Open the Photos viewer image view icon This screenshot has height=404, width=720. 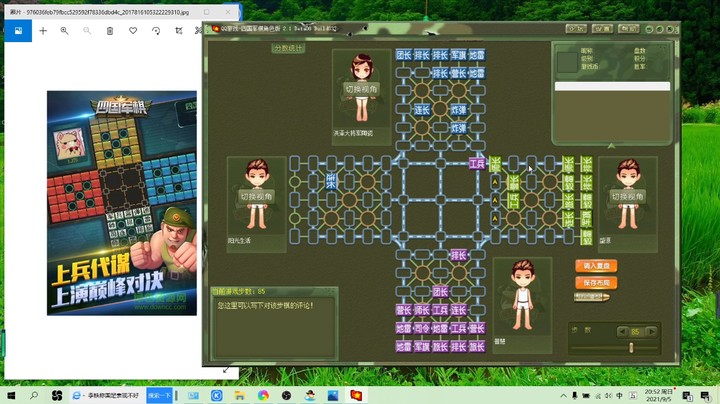tap(18, 31)
